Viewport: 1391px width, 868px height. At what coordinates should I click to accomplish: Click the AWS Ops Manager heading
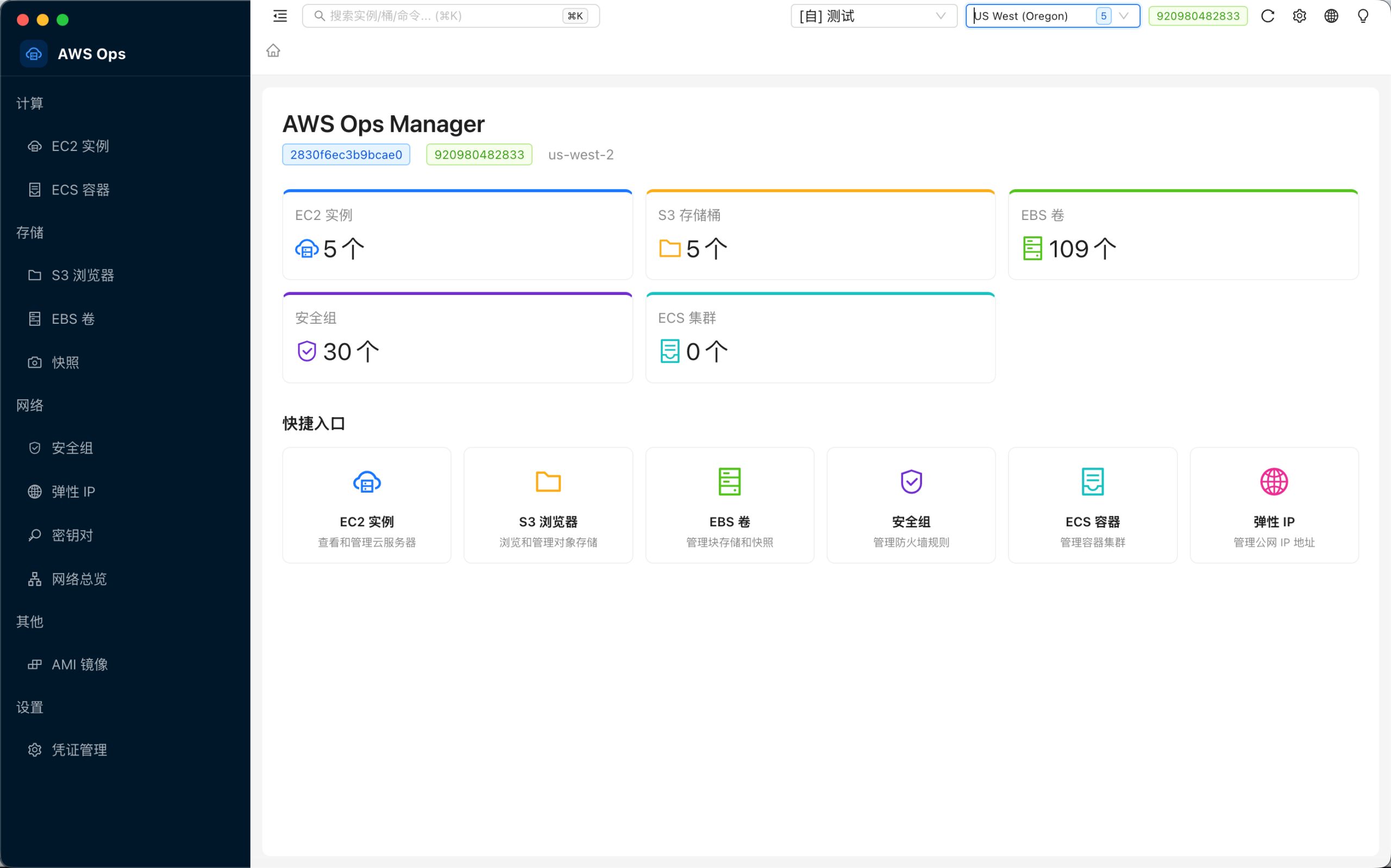(384, 124)
